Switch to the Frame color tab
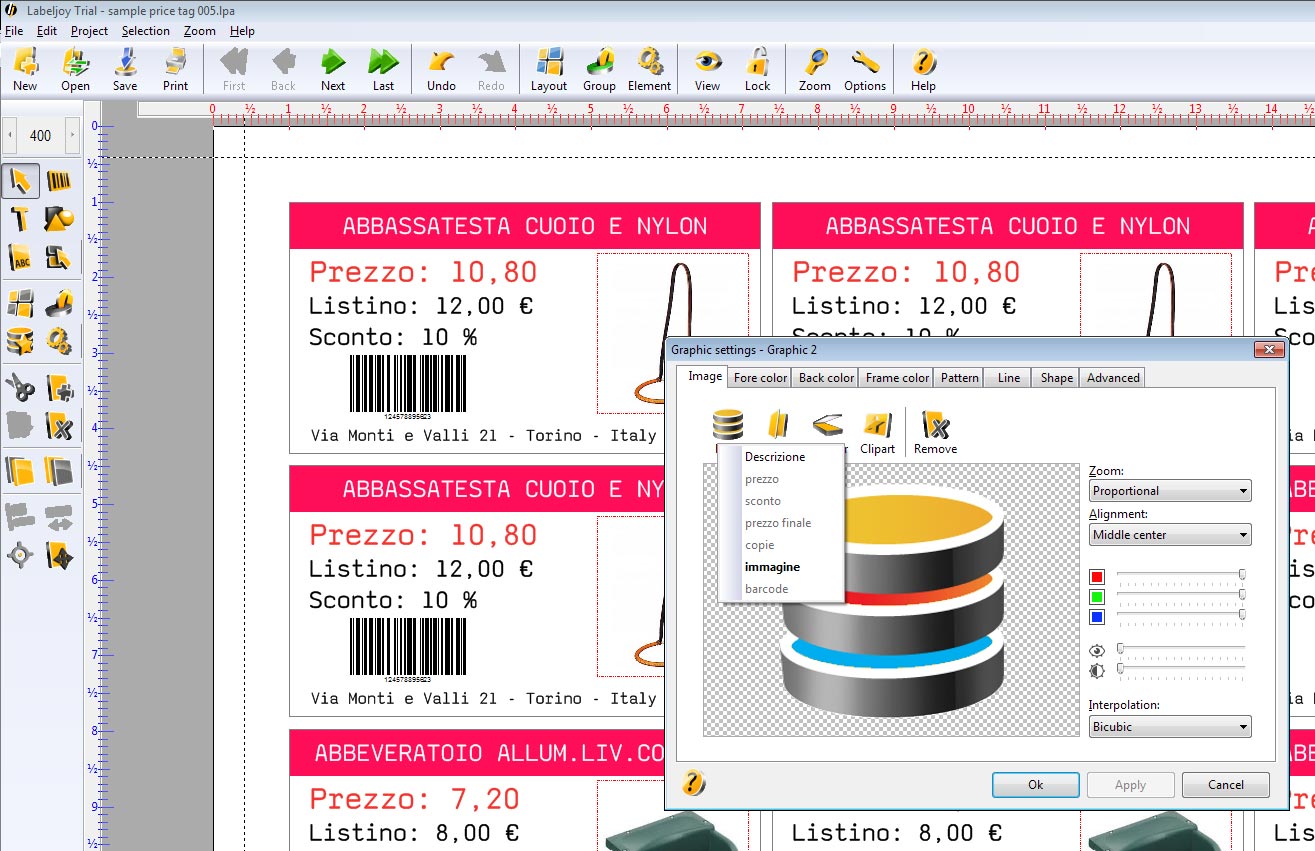This screenshot has height=851, width=1315. pos(897,378)
